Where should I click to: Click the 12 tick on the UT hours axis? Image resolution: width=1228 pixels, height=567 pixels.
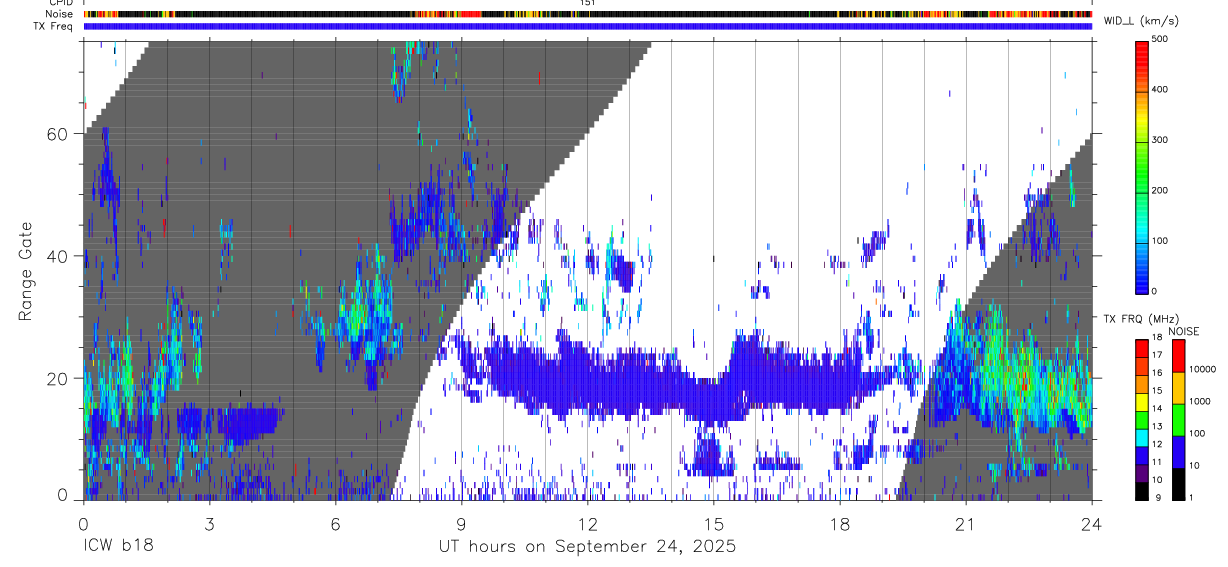[587, 523]
